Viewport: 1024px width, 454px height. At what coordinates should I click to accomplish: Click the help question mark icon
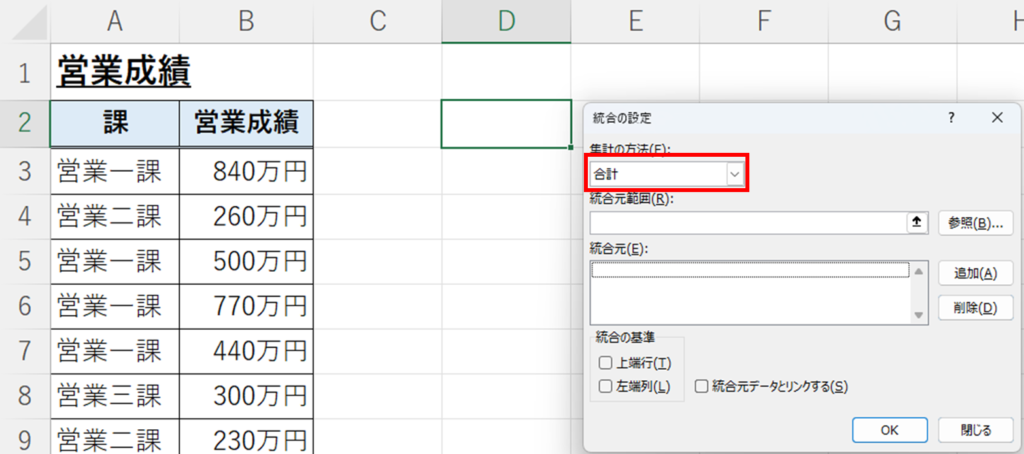(951, 118)
